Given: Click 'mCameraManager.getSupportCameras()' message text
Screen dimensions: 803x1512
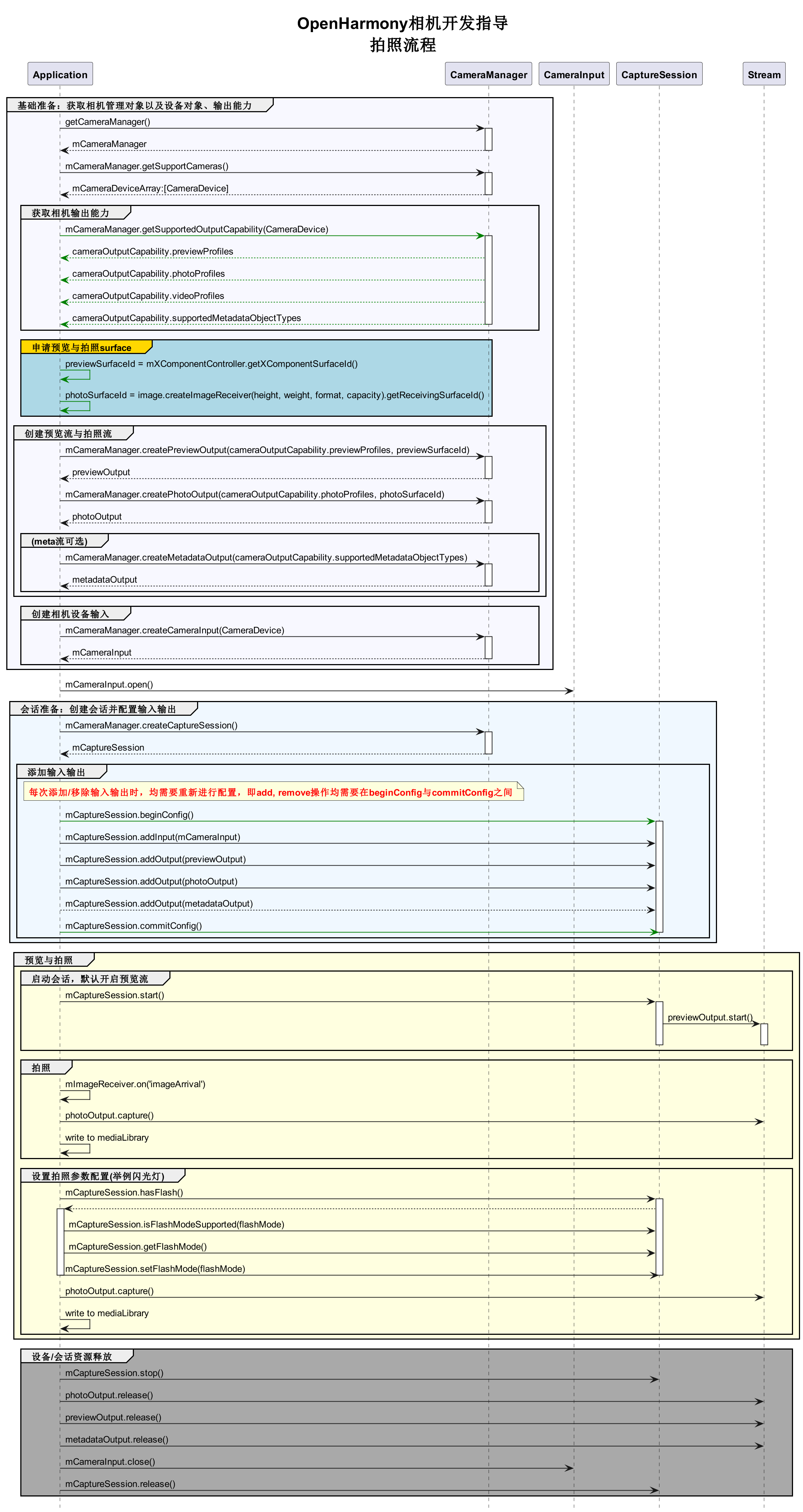Looking at the screenshot, I should (x=147, y=167).
